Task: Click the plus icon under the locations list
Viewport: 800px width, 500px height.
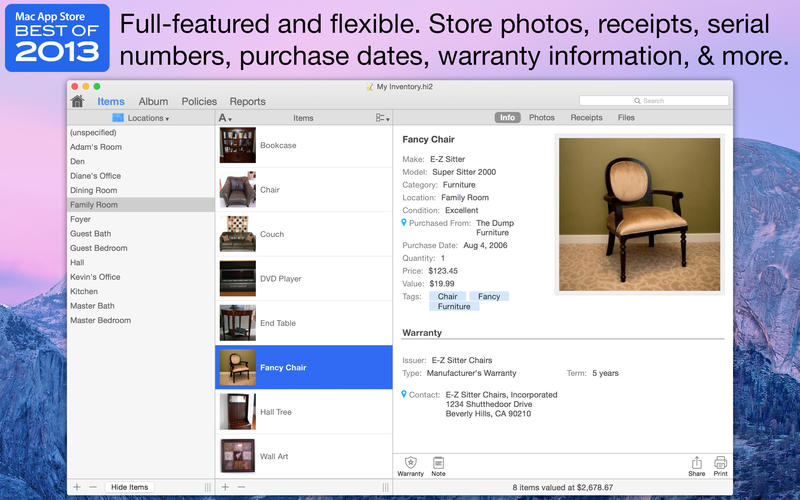Action: (77, 487)
